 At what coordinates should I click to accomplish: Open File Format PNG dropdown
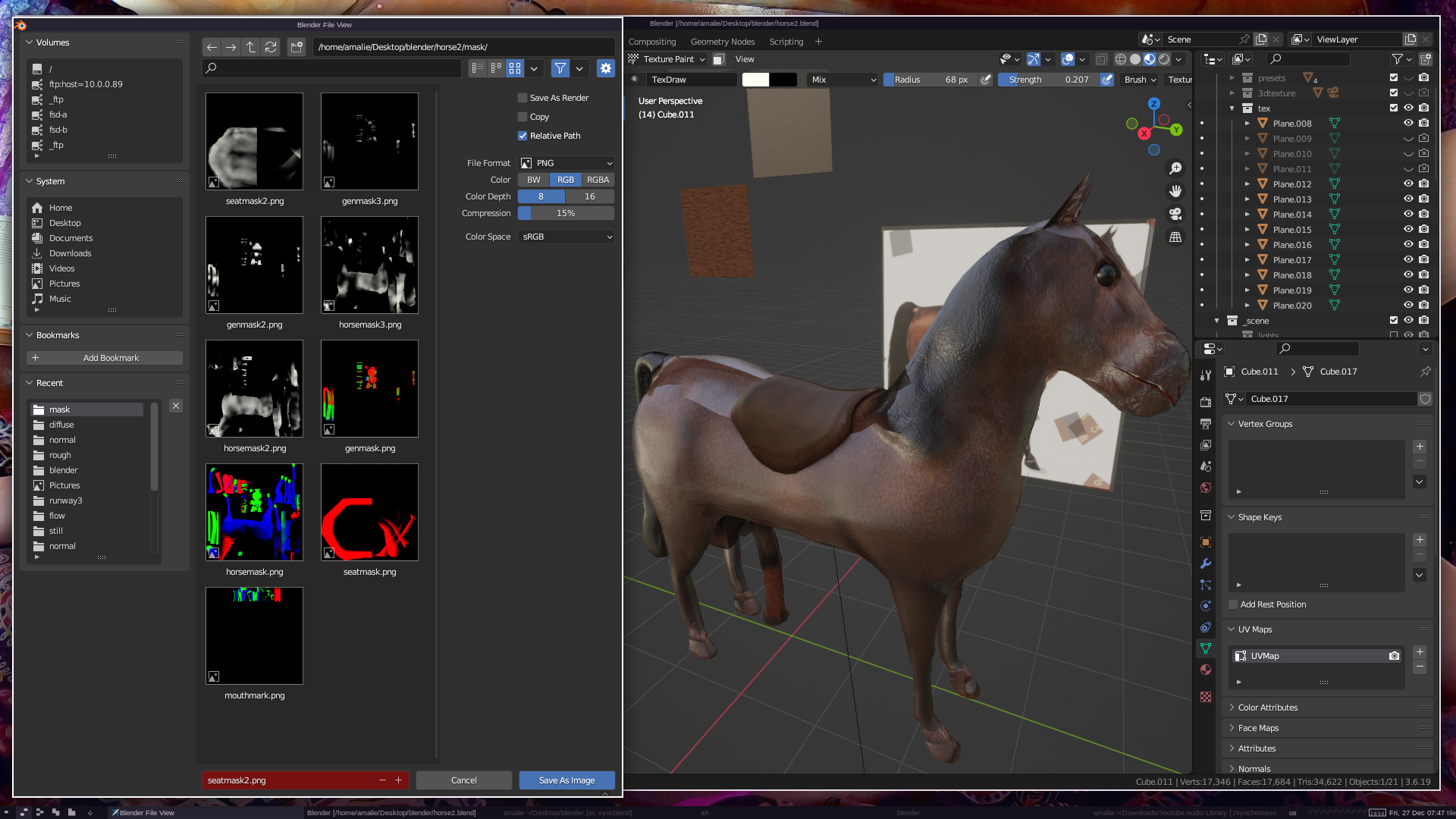point(566,163)
